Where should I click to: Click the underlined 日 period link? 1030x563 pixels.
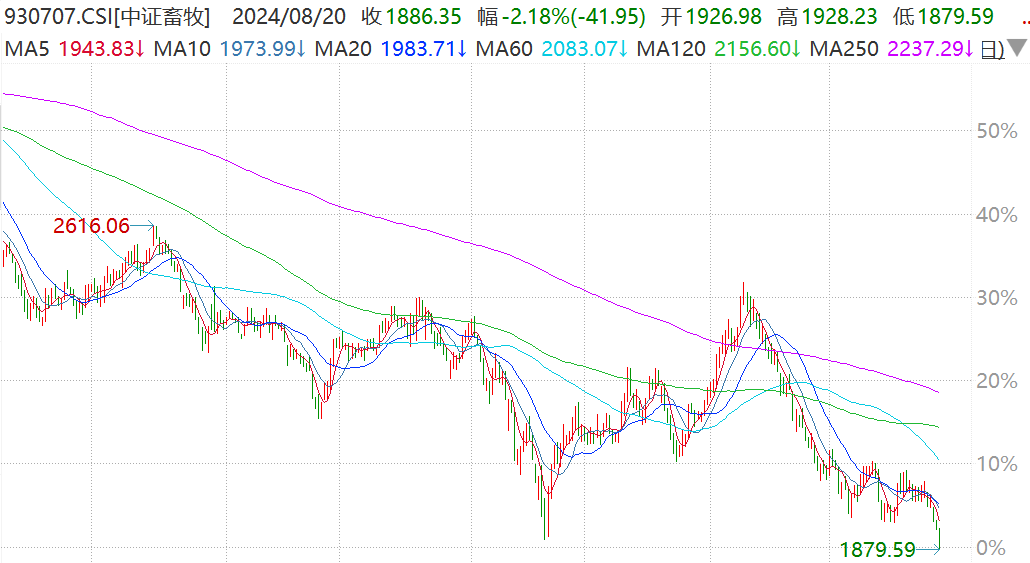click(991, 48)
